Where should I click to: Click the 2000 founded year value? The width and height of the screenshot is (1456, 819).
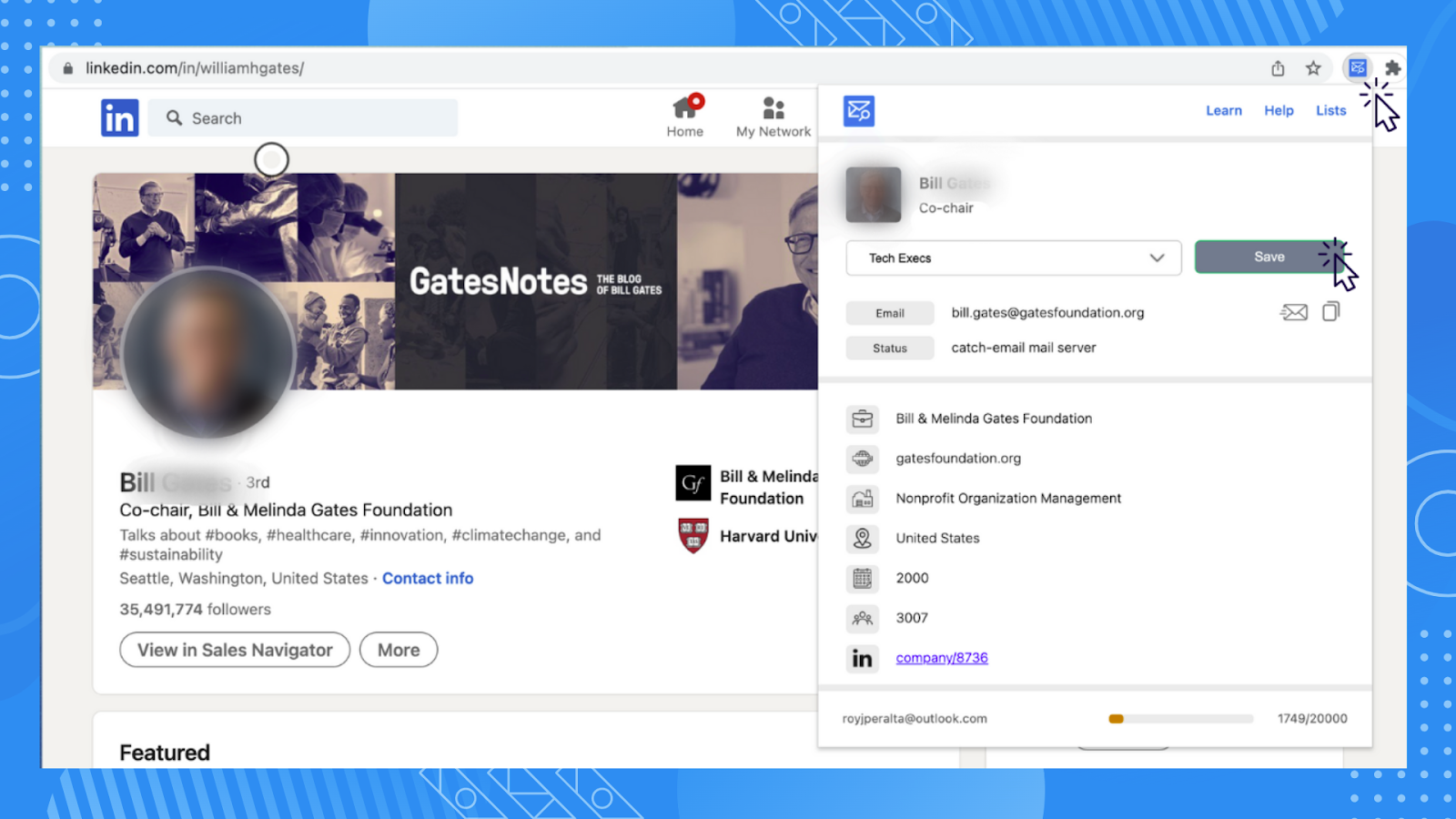(912, 578)
